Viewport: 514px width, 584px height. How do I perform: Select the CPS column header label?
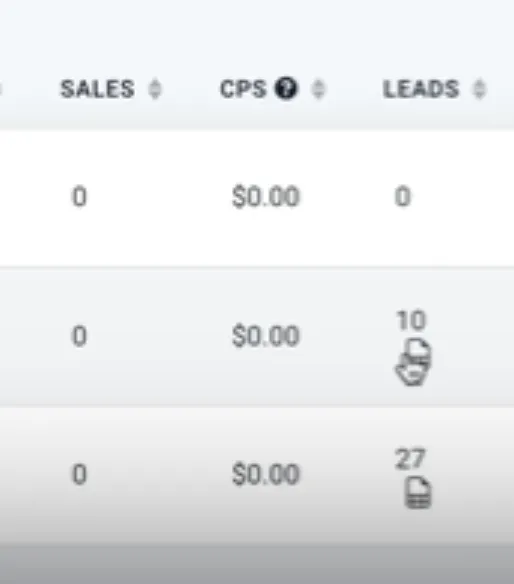point(243,89)
